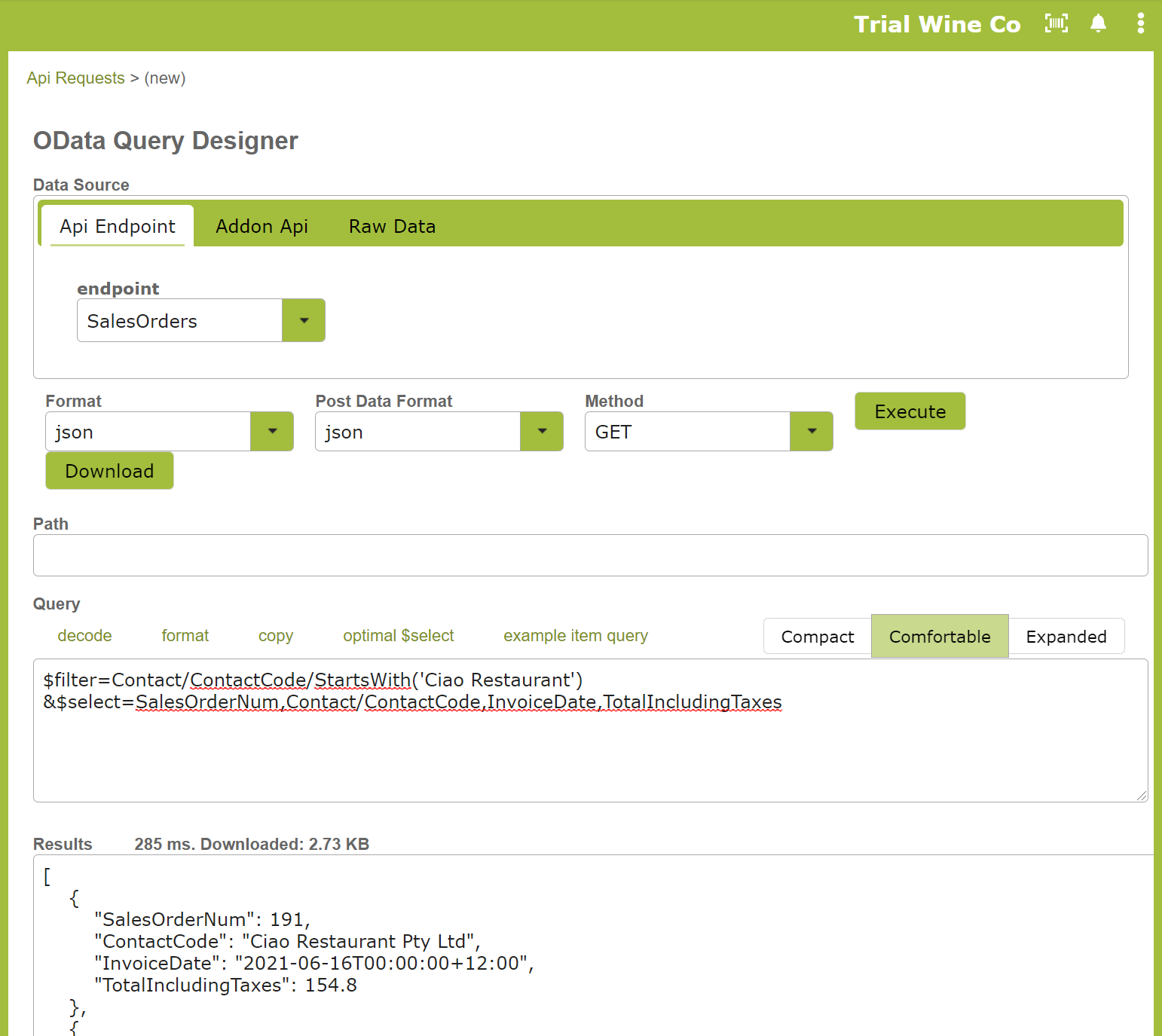Select the Comfortable density option
This screenshot has height=1036, width=1162.
940,637
